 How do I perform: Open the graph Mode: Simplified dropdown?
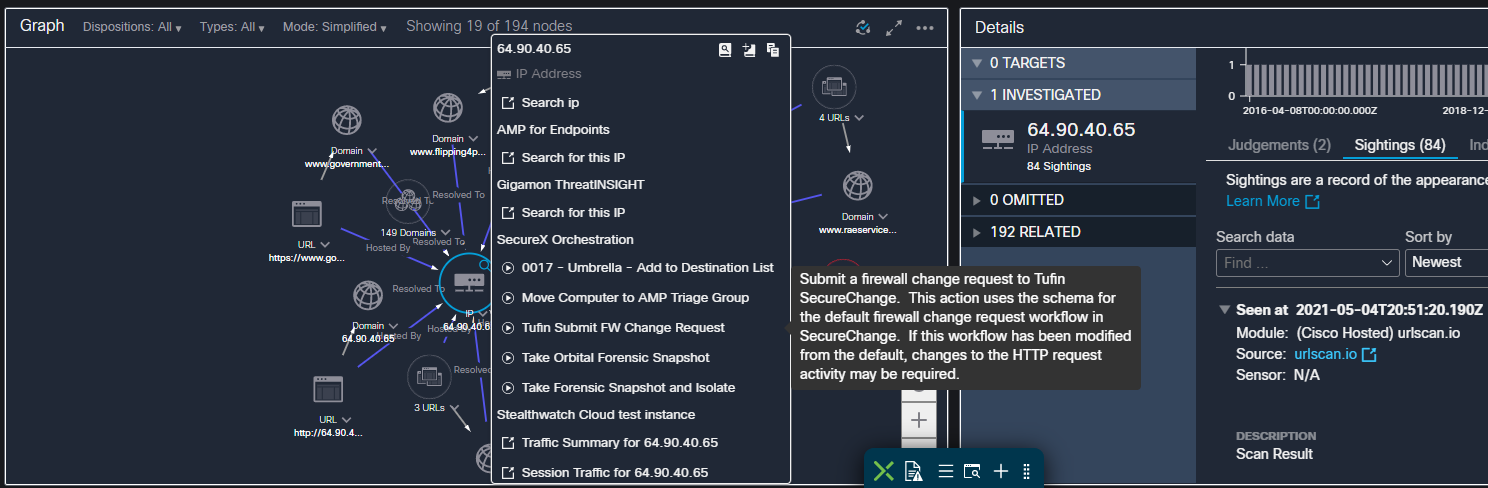(334, 27)
